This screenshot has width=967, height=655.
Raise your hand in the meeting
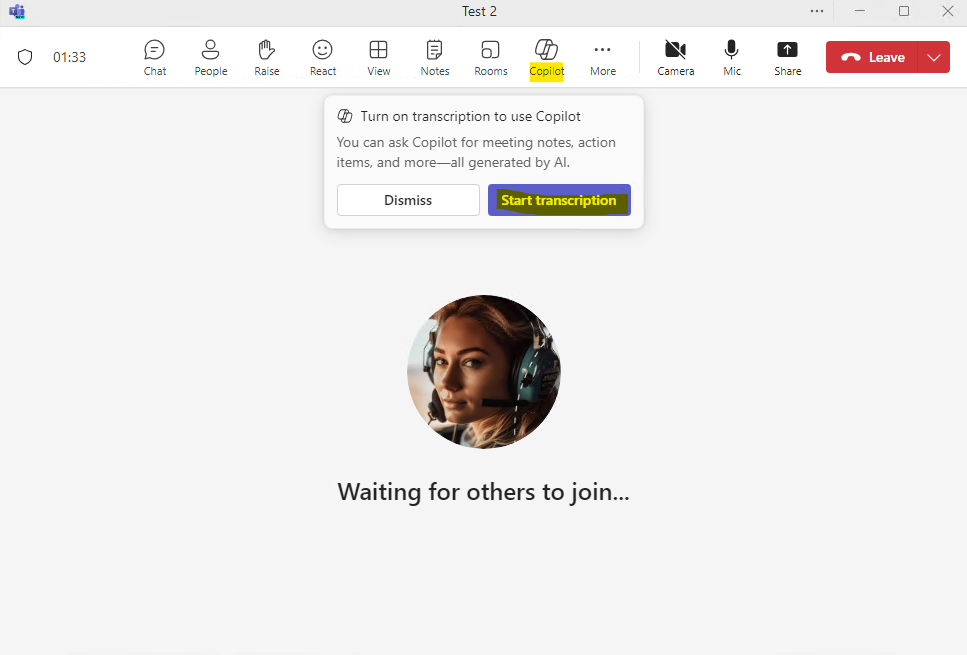[266, 58]
